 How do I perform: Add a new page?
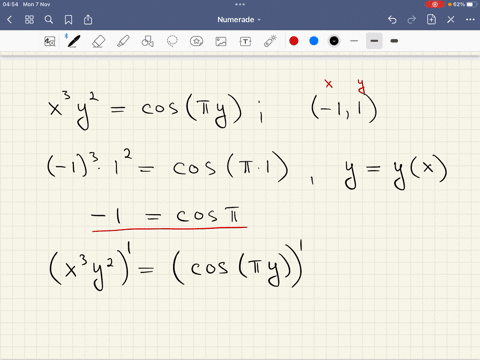(431, 19)
